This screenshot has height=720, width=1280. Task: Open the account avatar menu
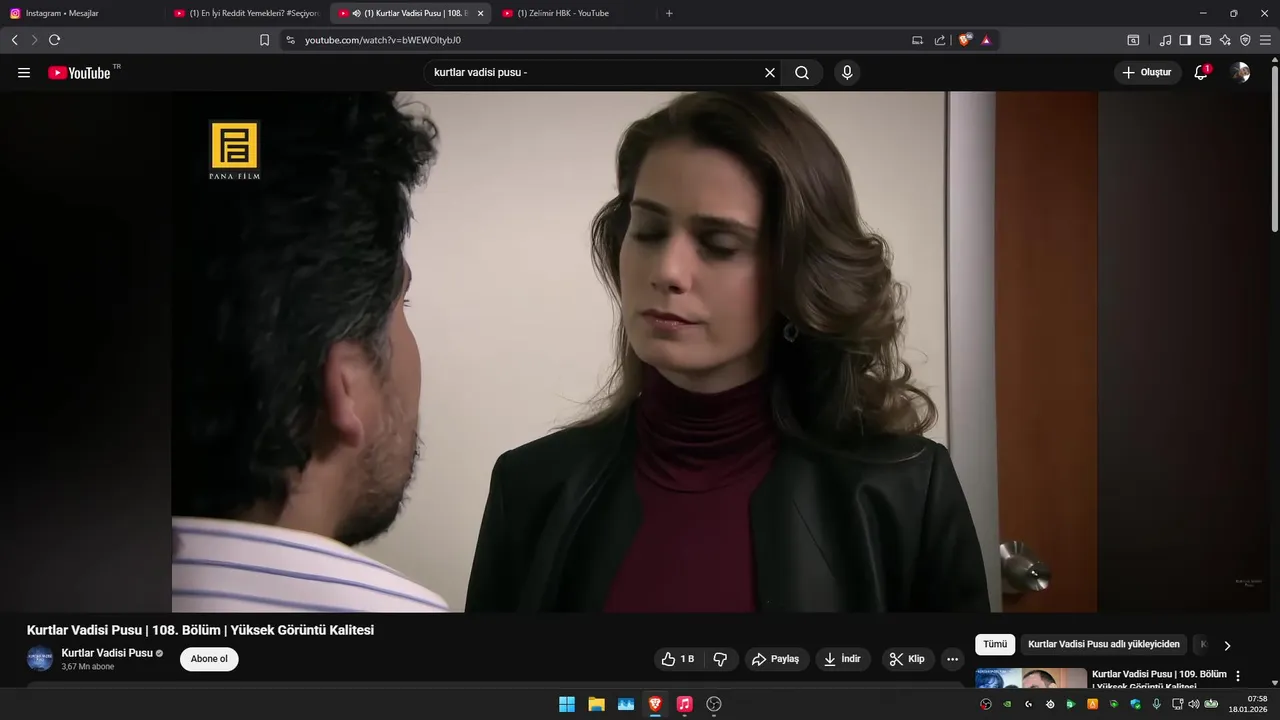coord(1240,72)
